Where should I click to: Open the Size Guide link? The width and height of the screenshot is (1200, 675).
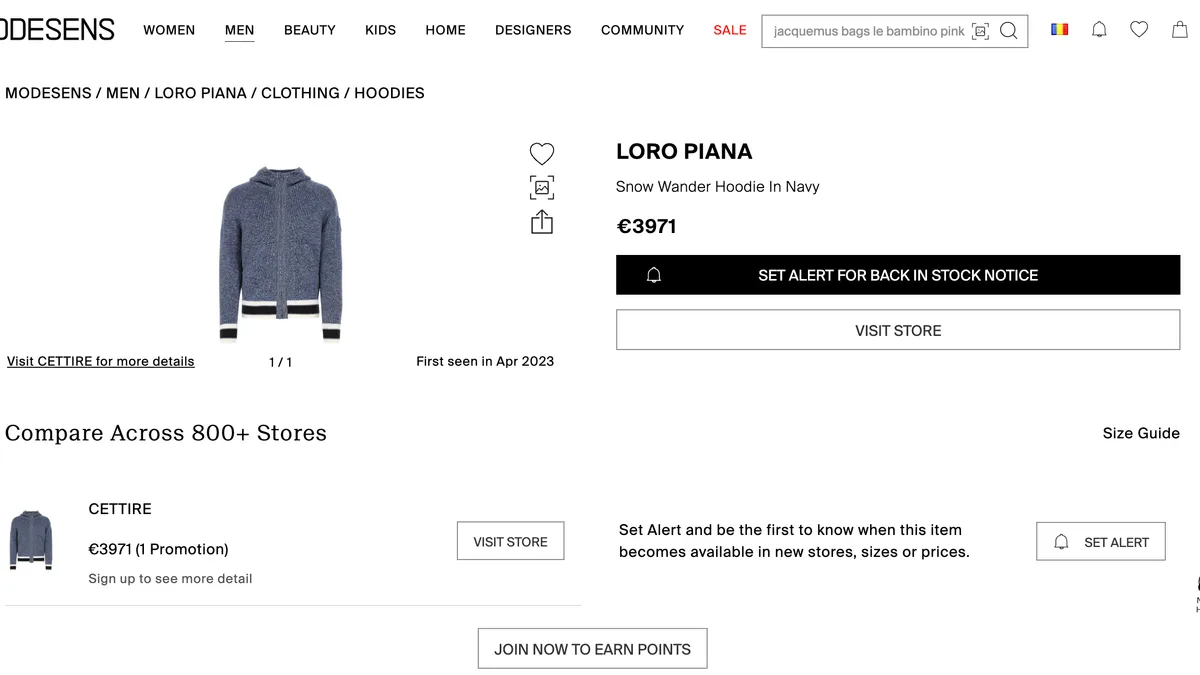coord(1140,433)
